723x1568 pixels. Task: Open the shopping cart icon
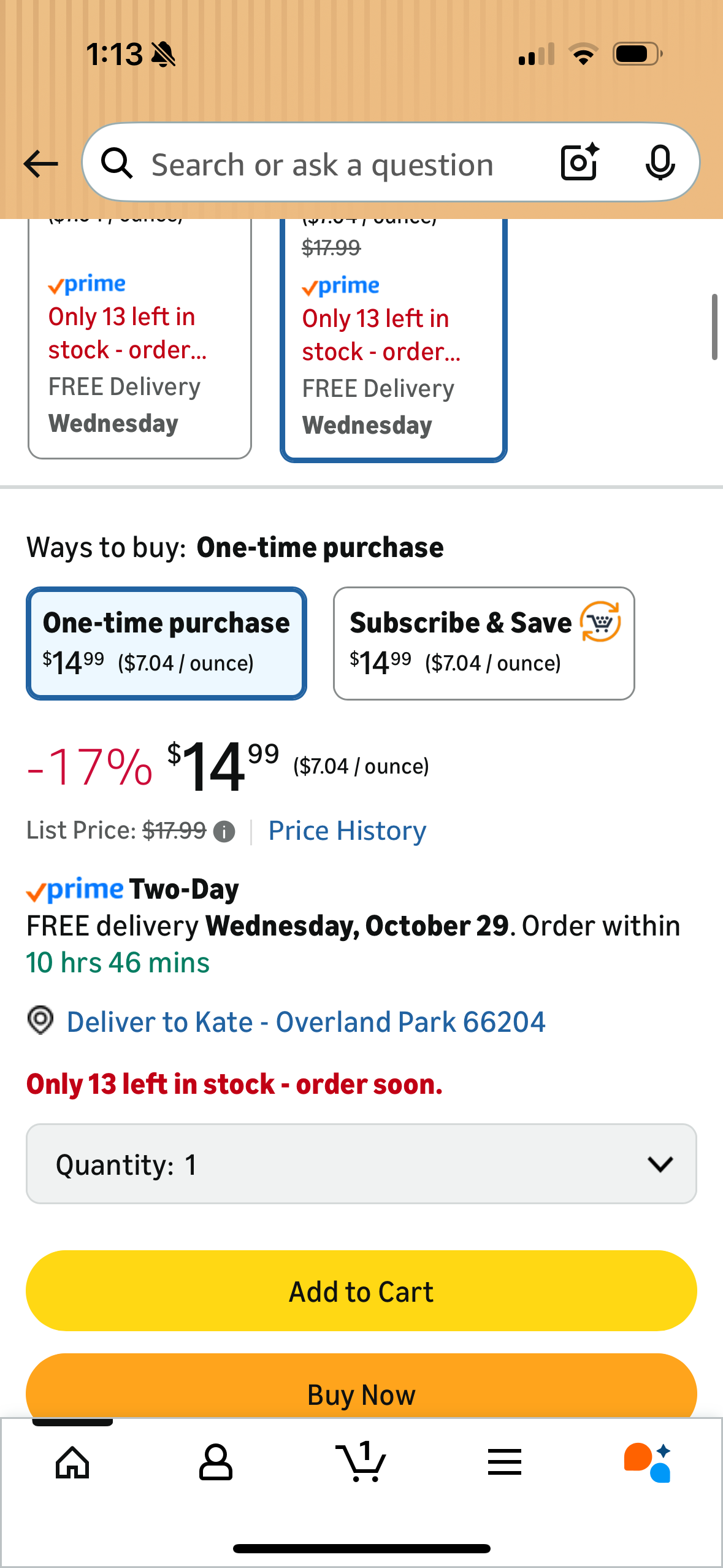click(361, 1462)
